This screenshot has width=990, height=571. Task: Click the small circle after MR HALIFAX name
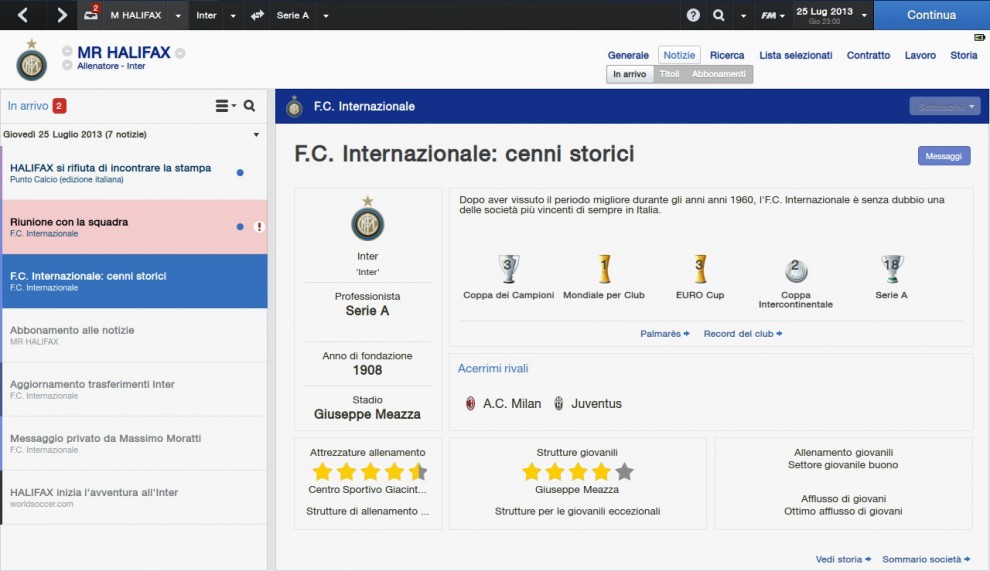(181, 53)
